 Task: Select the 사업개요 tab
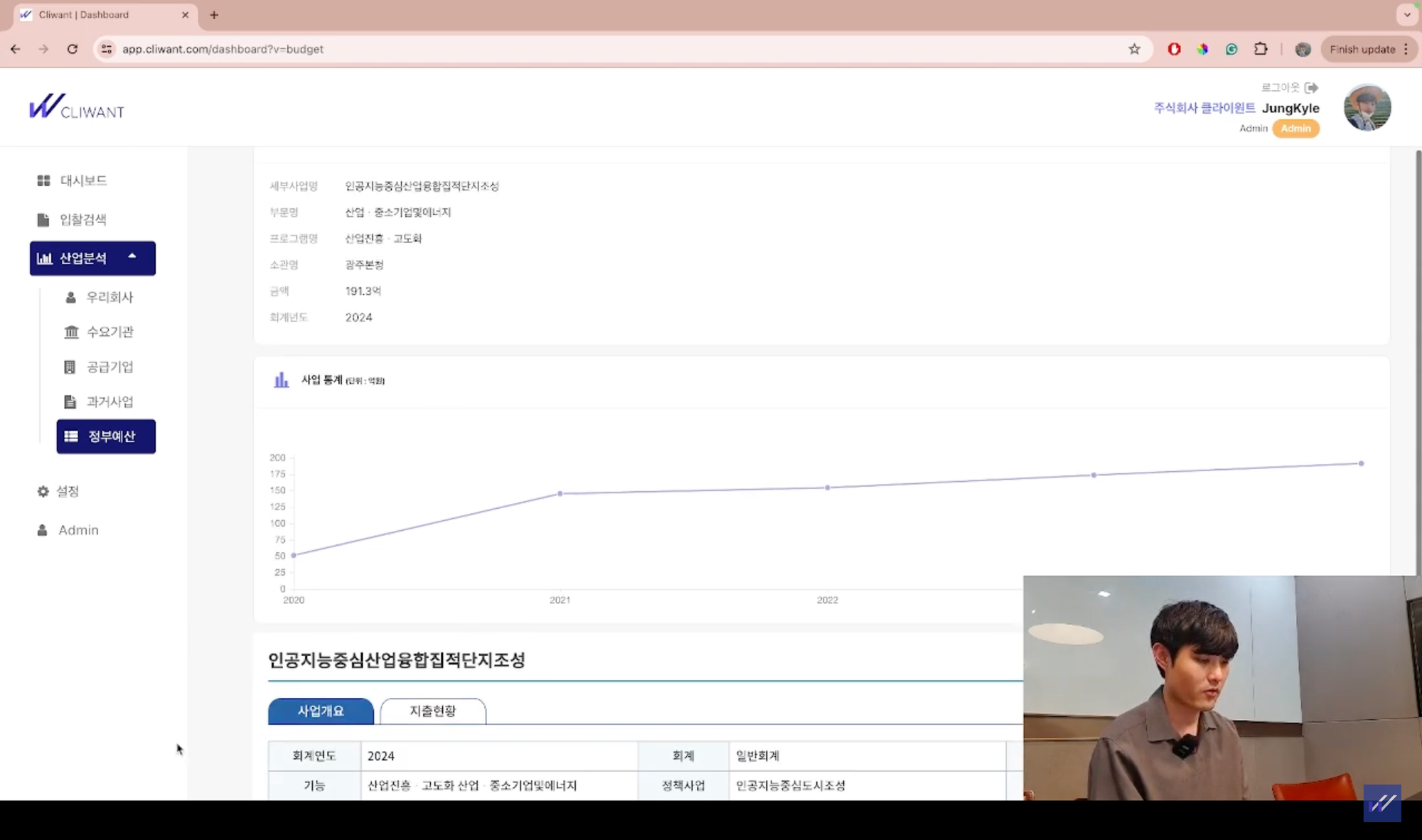(321, 711)
